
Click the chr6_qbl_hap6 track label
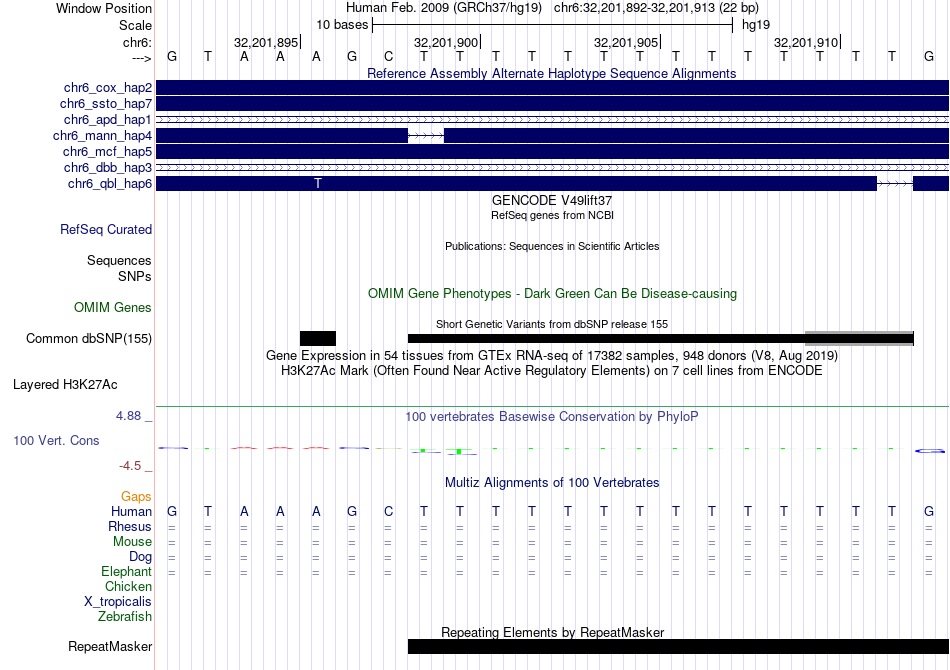(110, 184)
